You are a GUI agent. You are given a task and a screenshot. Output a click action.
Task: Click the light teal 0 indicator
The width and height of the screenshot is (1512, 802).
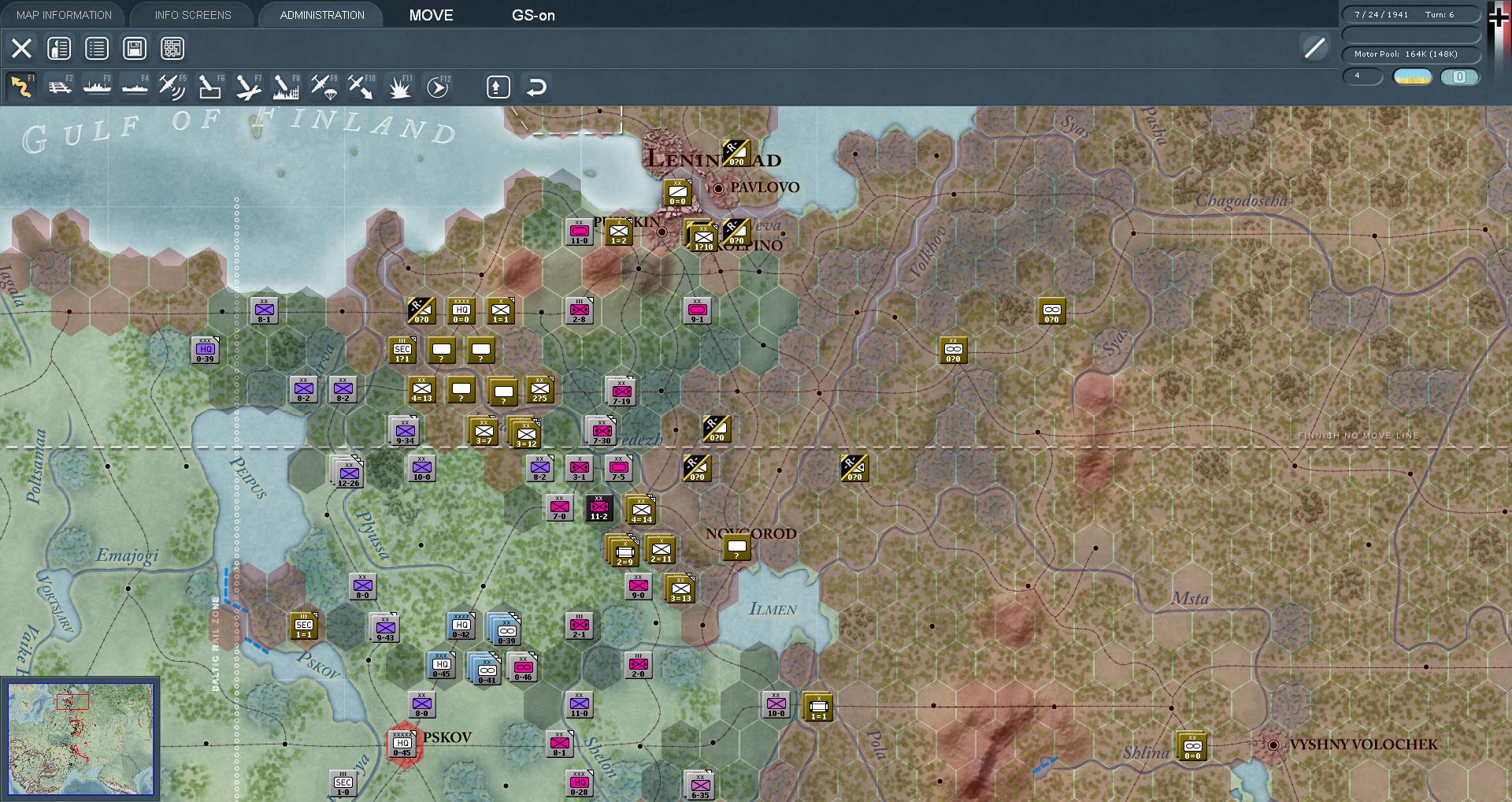pos(1459,76)
